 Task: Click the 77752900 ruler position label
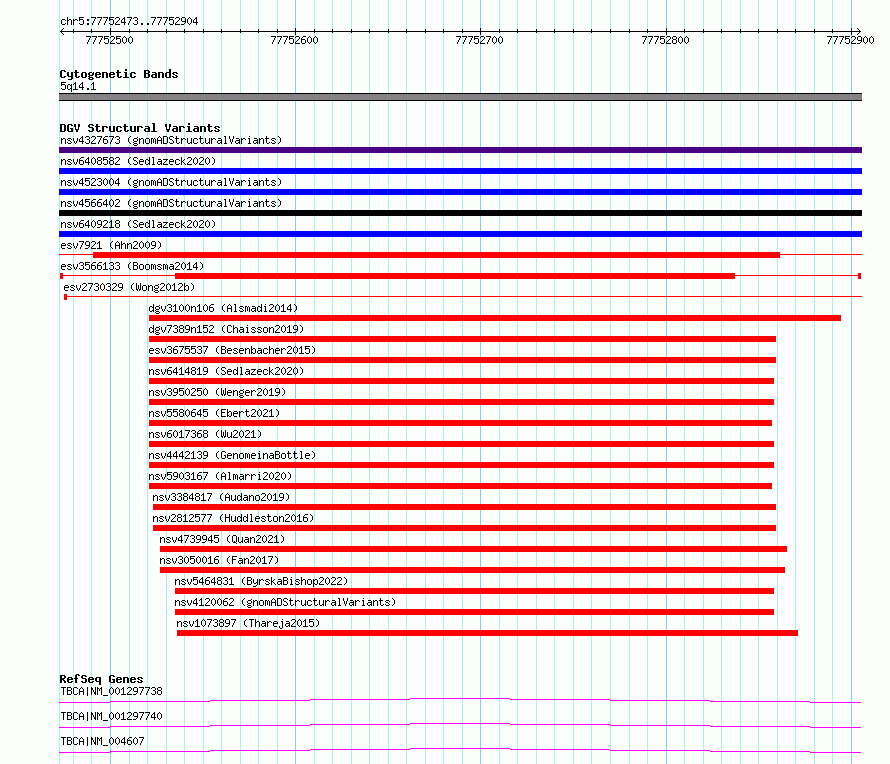point(850,40)
